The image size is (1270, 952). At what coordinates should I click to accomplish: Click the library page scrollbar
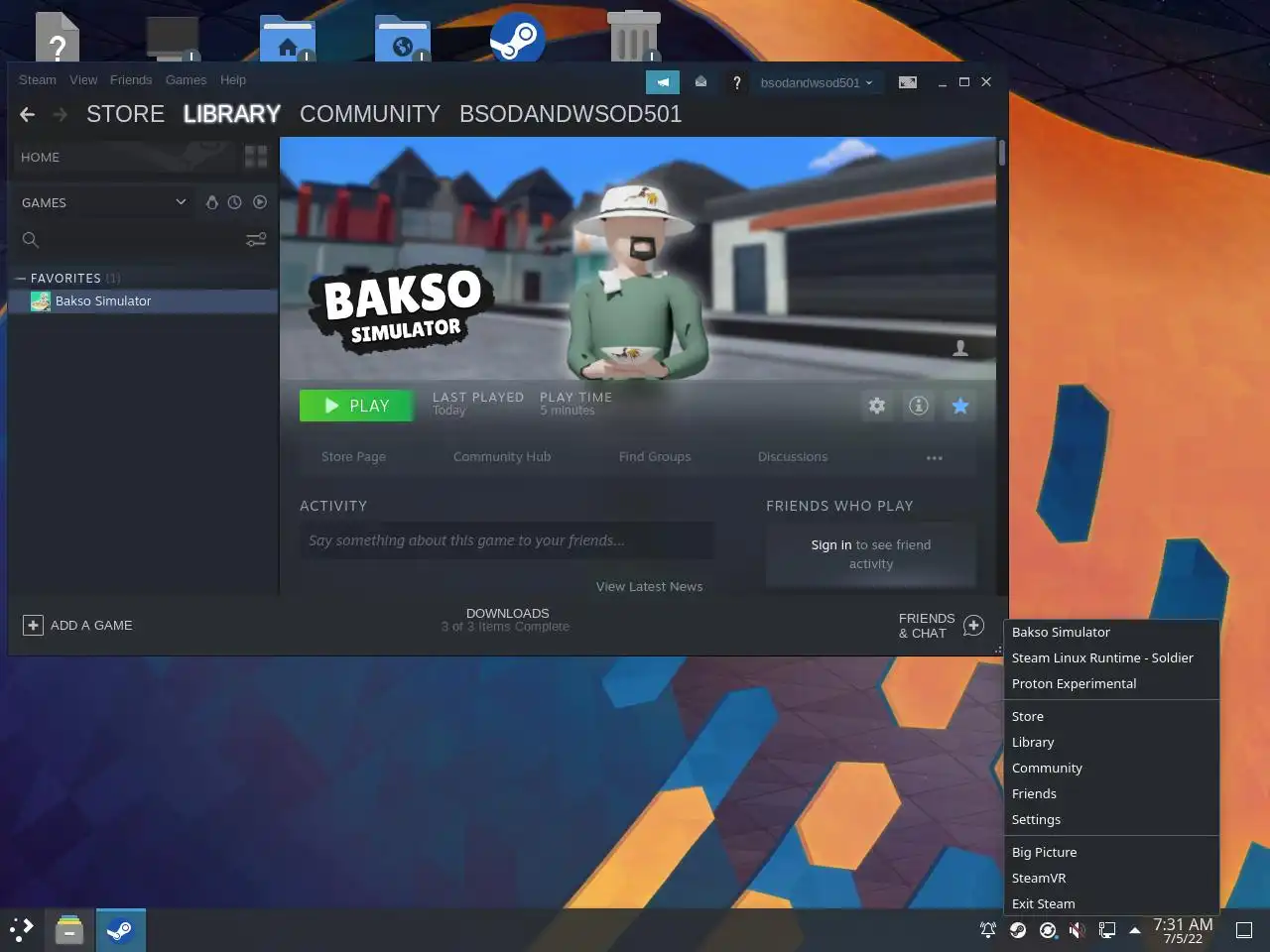pyautogui.click(x=1002, y=153)
